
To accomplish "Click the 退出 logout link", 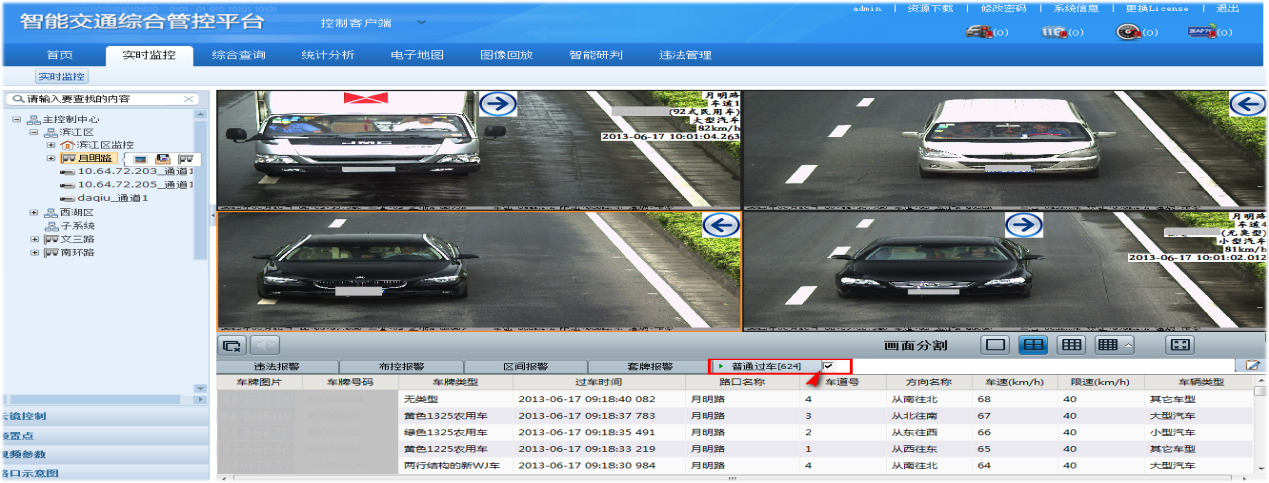I will coord(1227,8).
